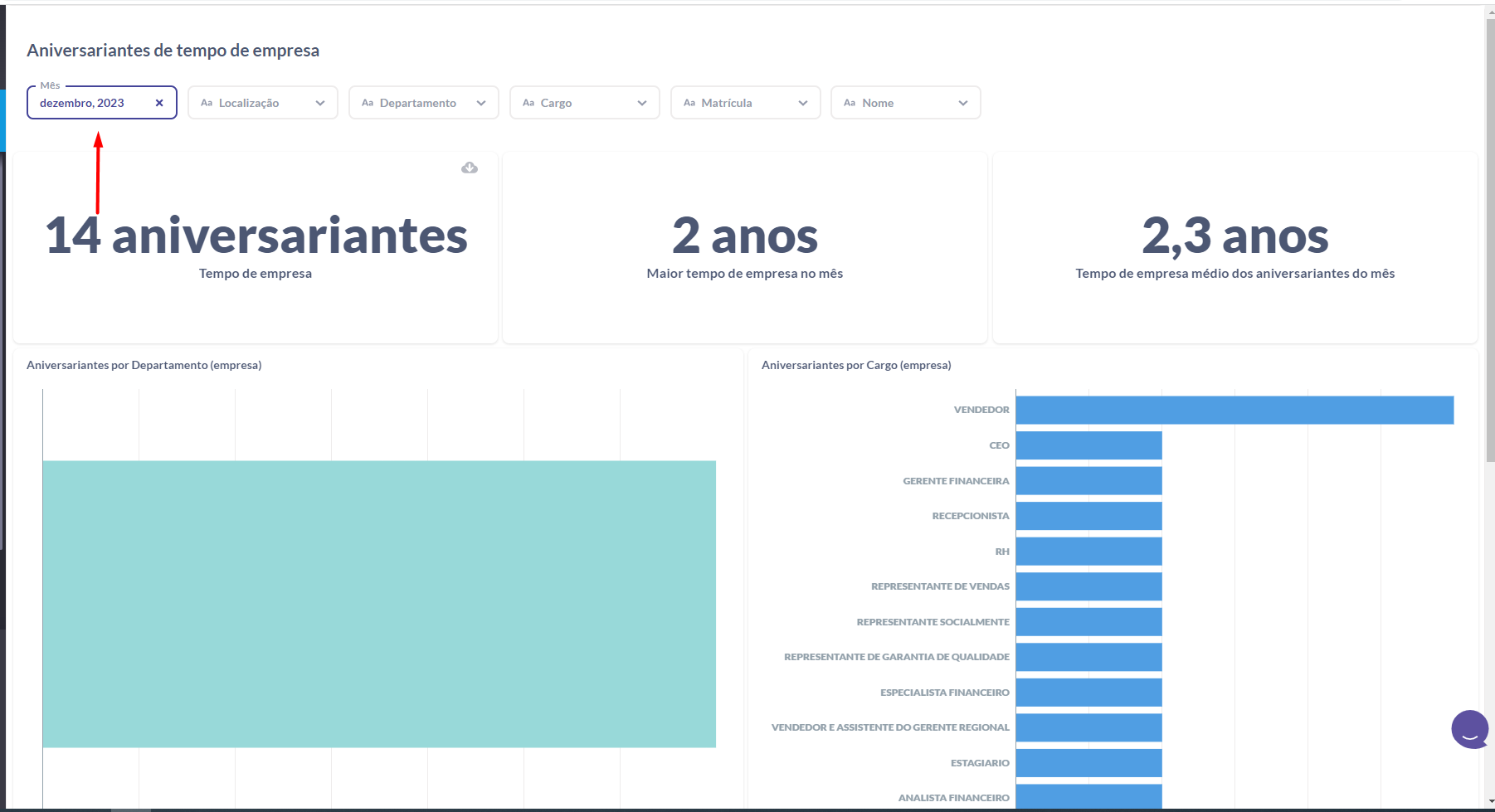Viewport: 1495px width, 812px height.
Task: Click the '14 aniversariantes' figure
Action: tap(256, 236)
